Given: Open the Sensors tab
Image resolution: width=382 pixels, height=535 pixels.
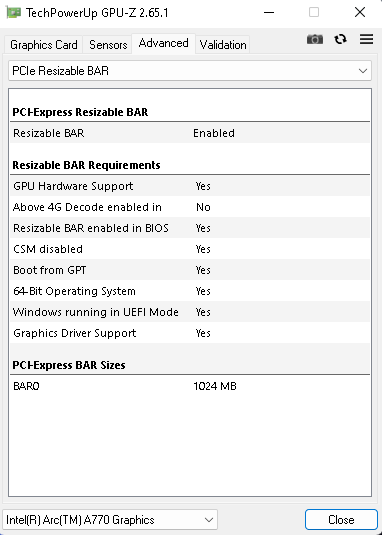Looking at the screenshot, I should [108, 45].
